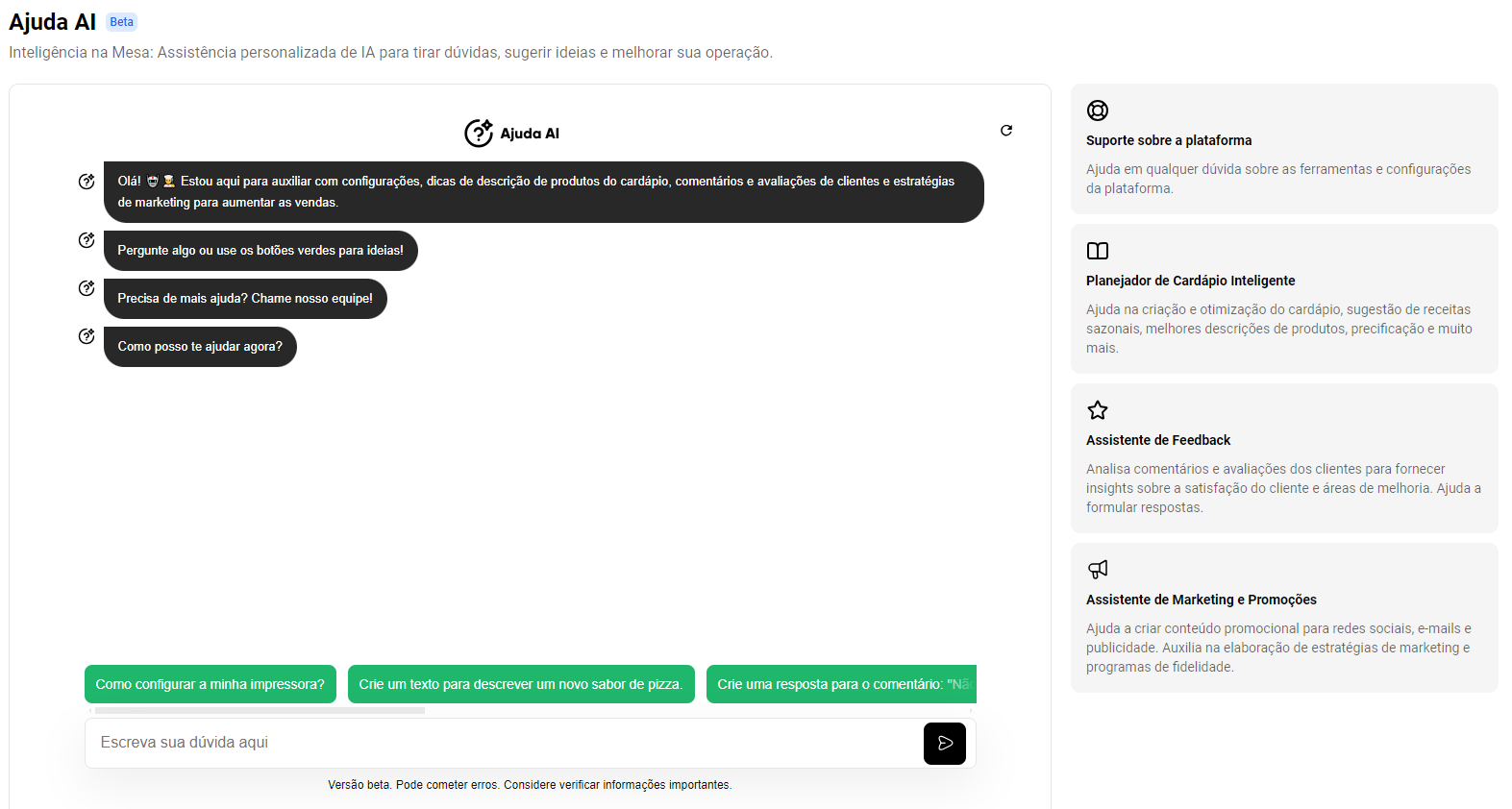1512x809 pixels.
Task: Click the Beta badge next to Ajuda AI
Action: [x=122, y=22]
